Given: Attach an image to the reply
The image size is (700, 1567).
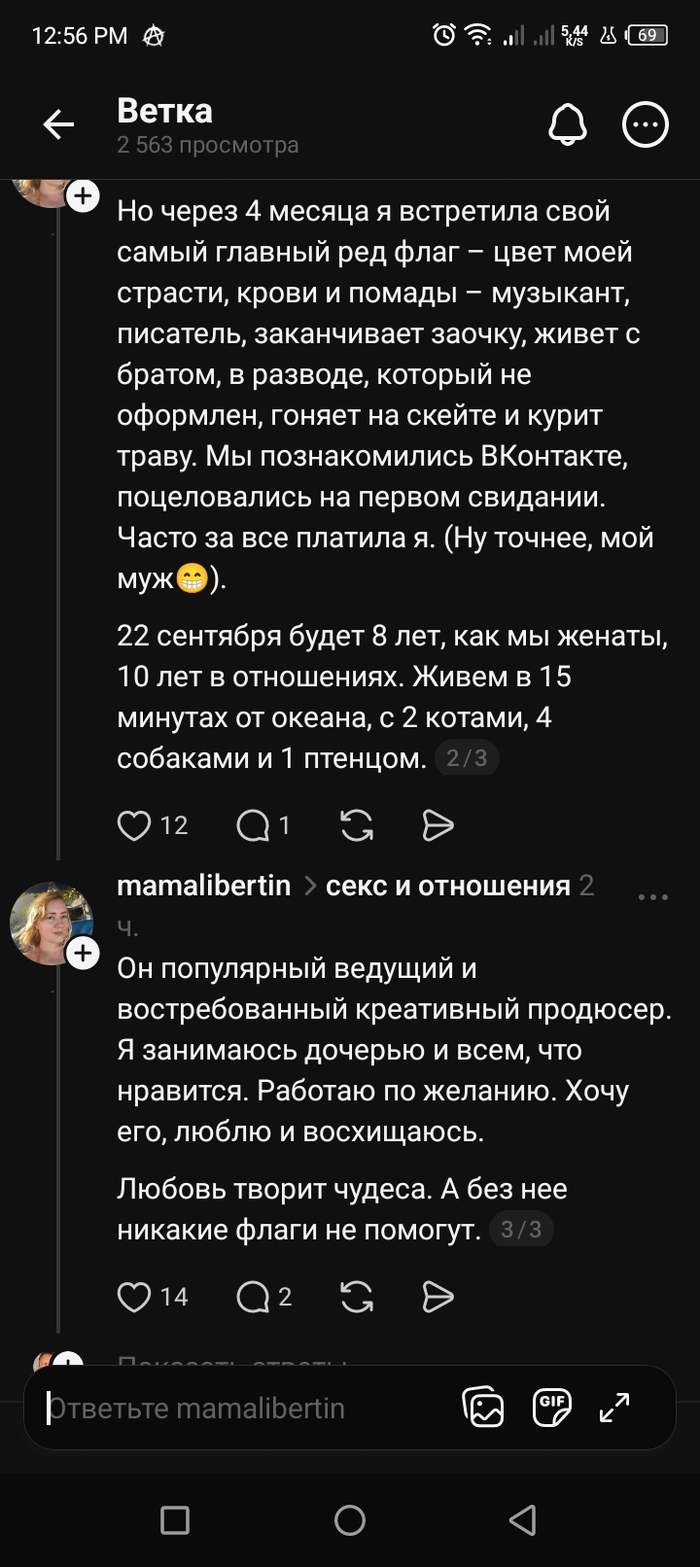Looking at the screenshot, I should pos(483,1408).
